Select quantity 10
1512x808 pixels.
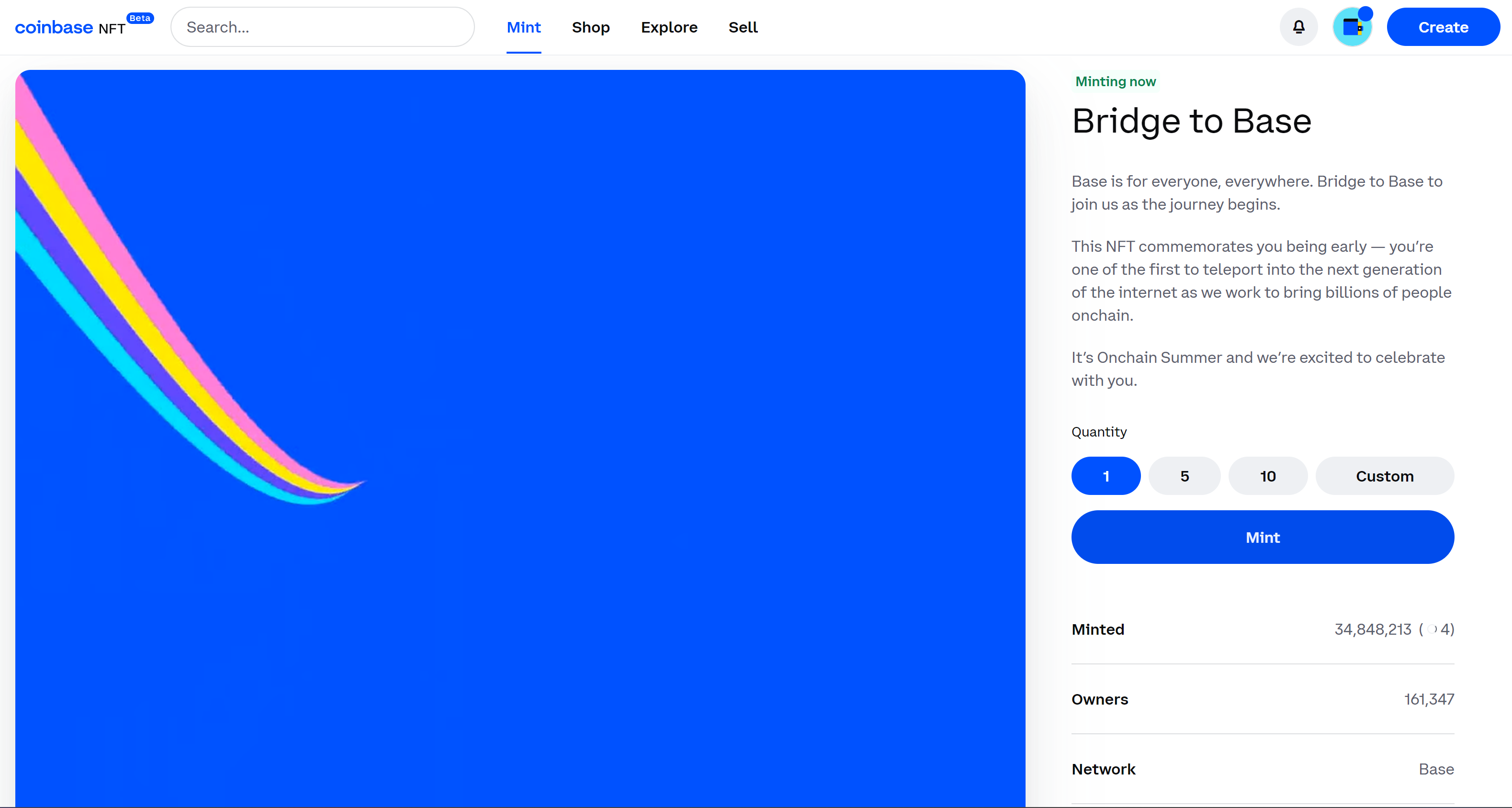point(1268,476)
